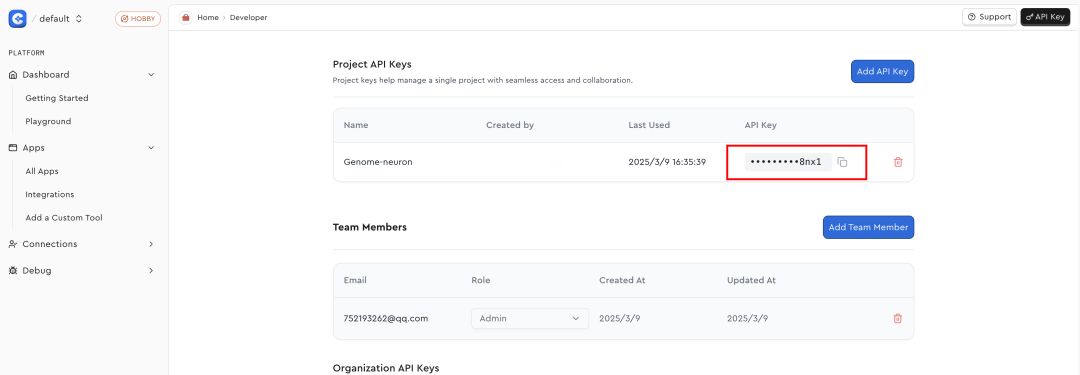Open the Support button
Image resolution: width=1080 pixels, height=375 pixels.
pyautogui.click(x=989, y=17)
